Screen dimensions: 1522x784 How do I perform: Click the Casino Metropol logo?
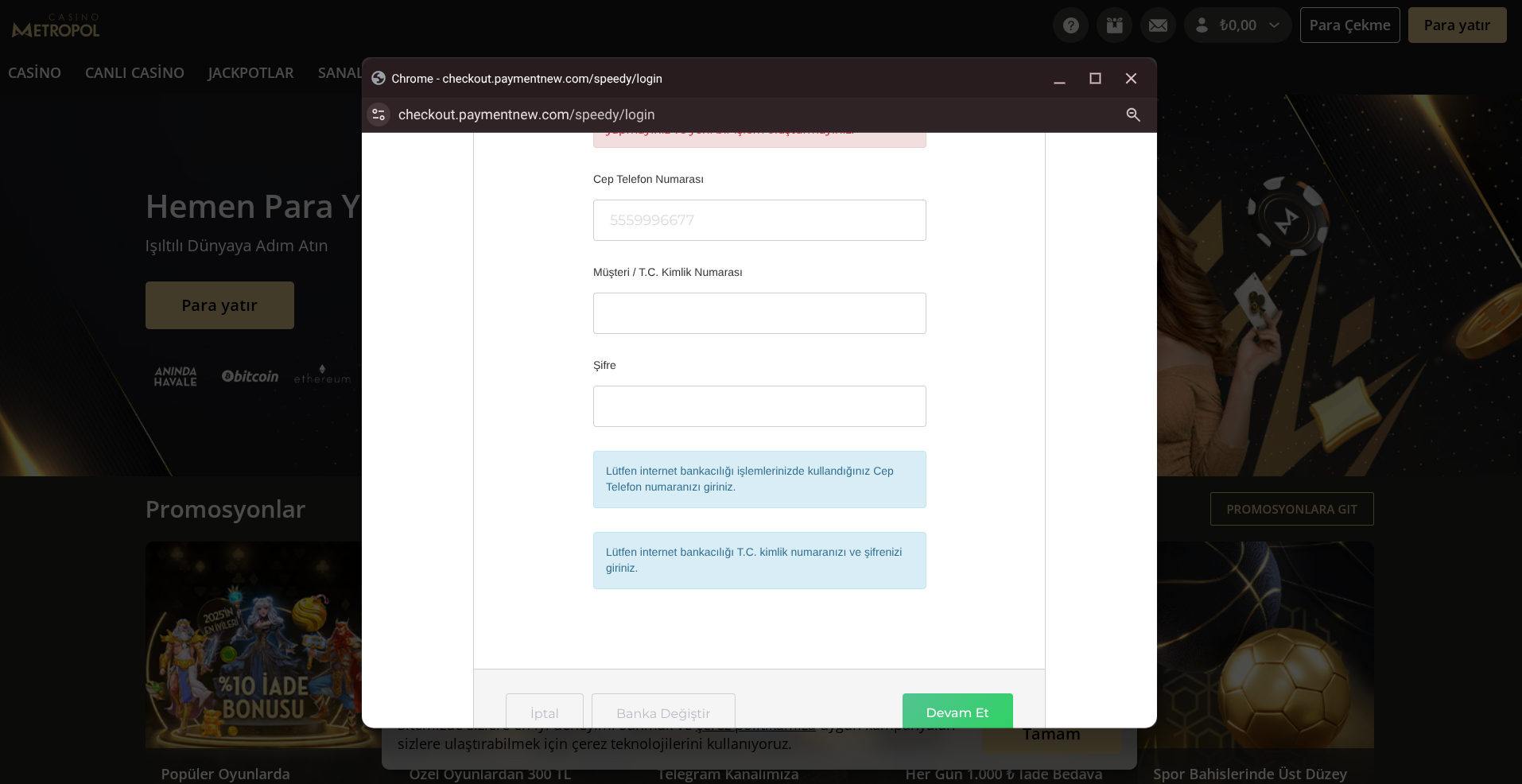tap(56, 27)
